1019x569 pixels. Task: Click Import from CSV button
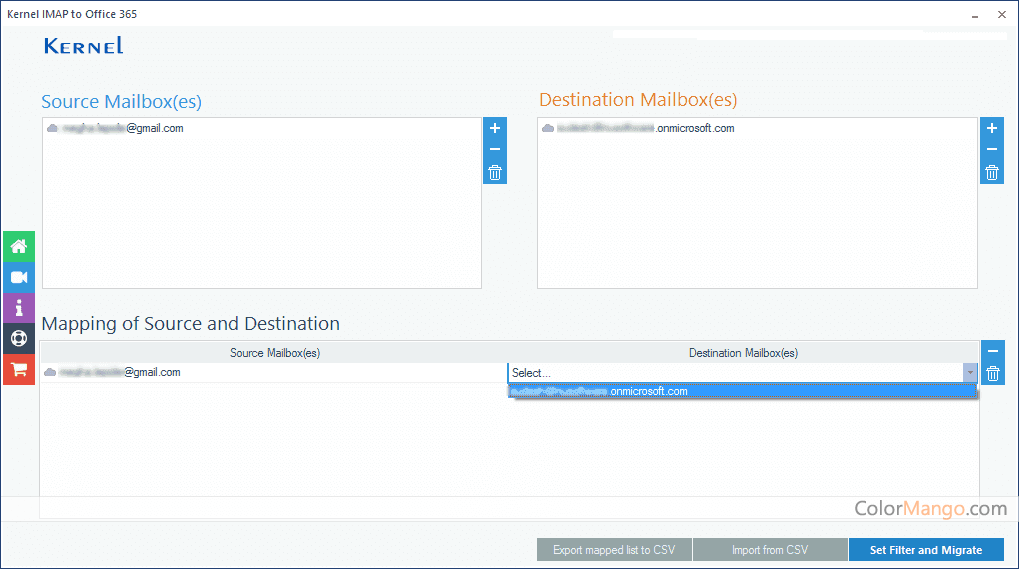[769, 550]
